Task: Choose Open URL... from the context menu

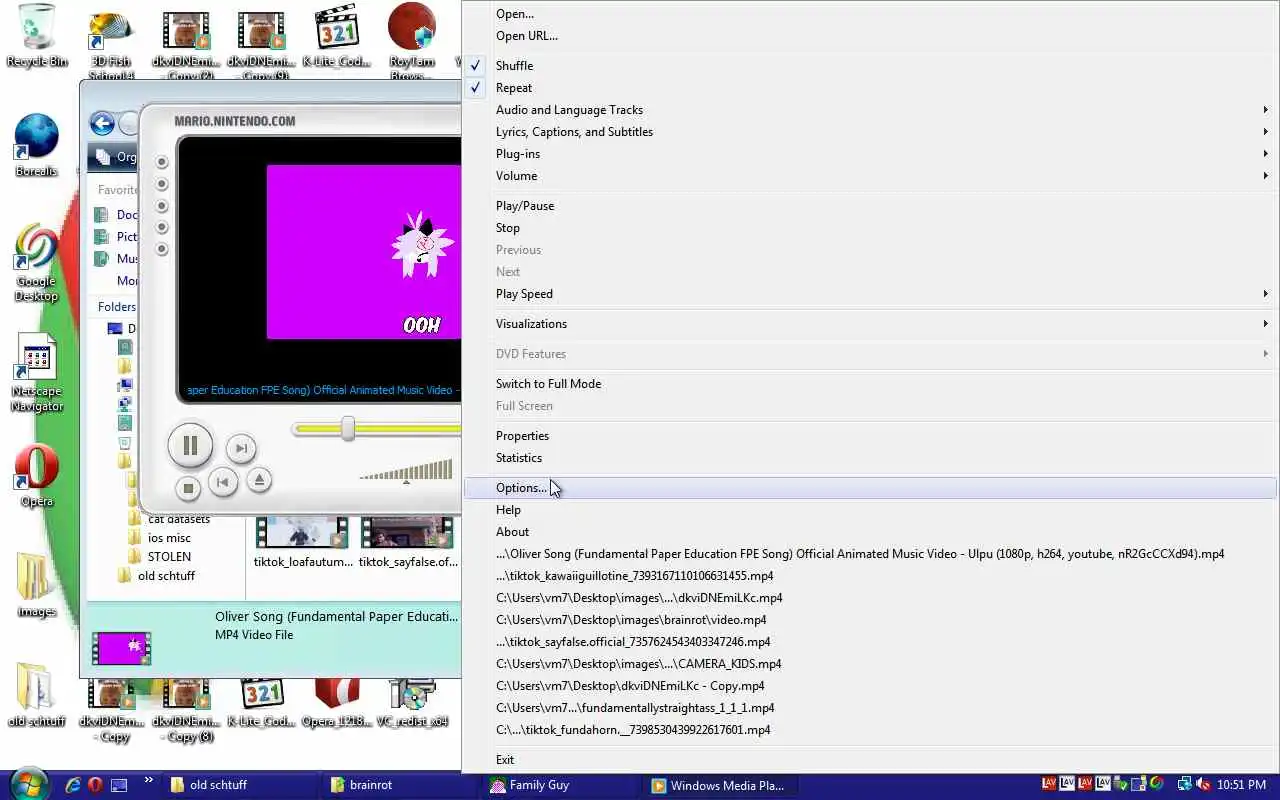Action: click(x=869, y=36)
